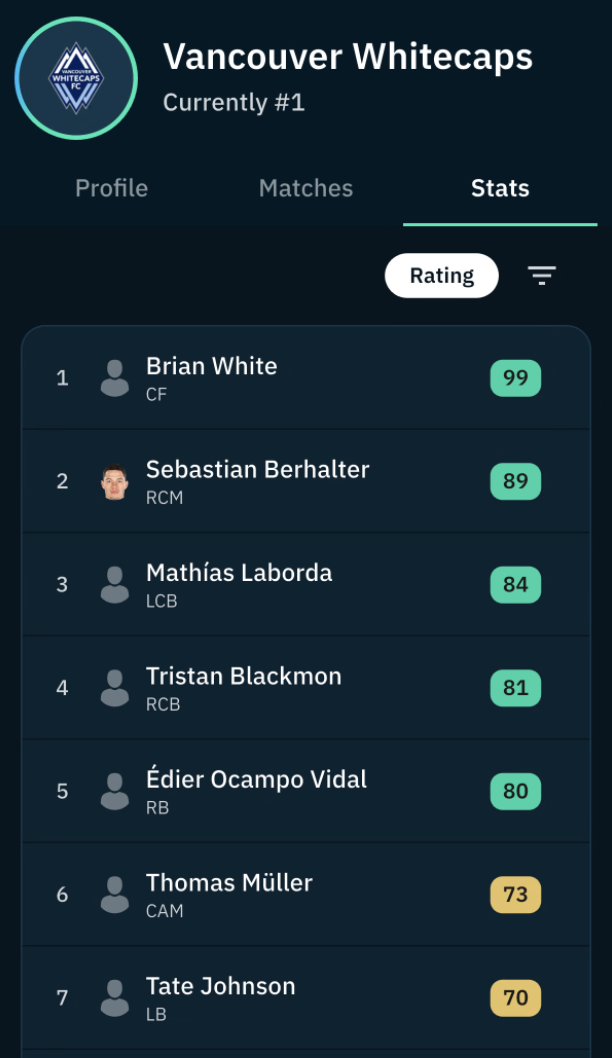Image resolution: width=612 pixels, height=1058 pixels.
Task: Switch to the Profile tab
Action: click(x=111, y=188)
